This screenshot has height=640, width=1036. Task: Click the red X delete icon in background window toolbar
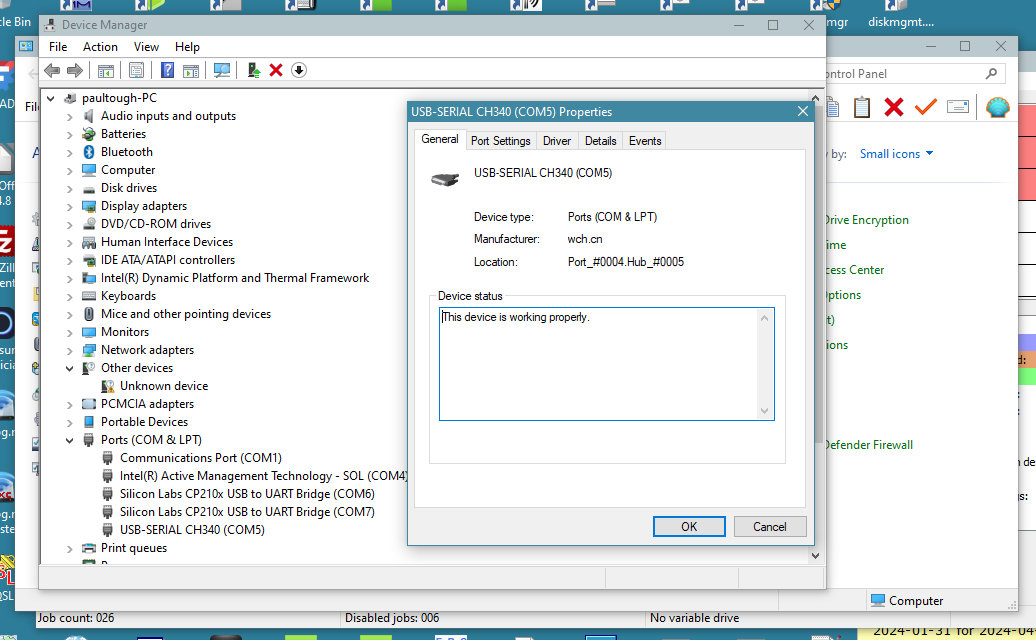893,107
